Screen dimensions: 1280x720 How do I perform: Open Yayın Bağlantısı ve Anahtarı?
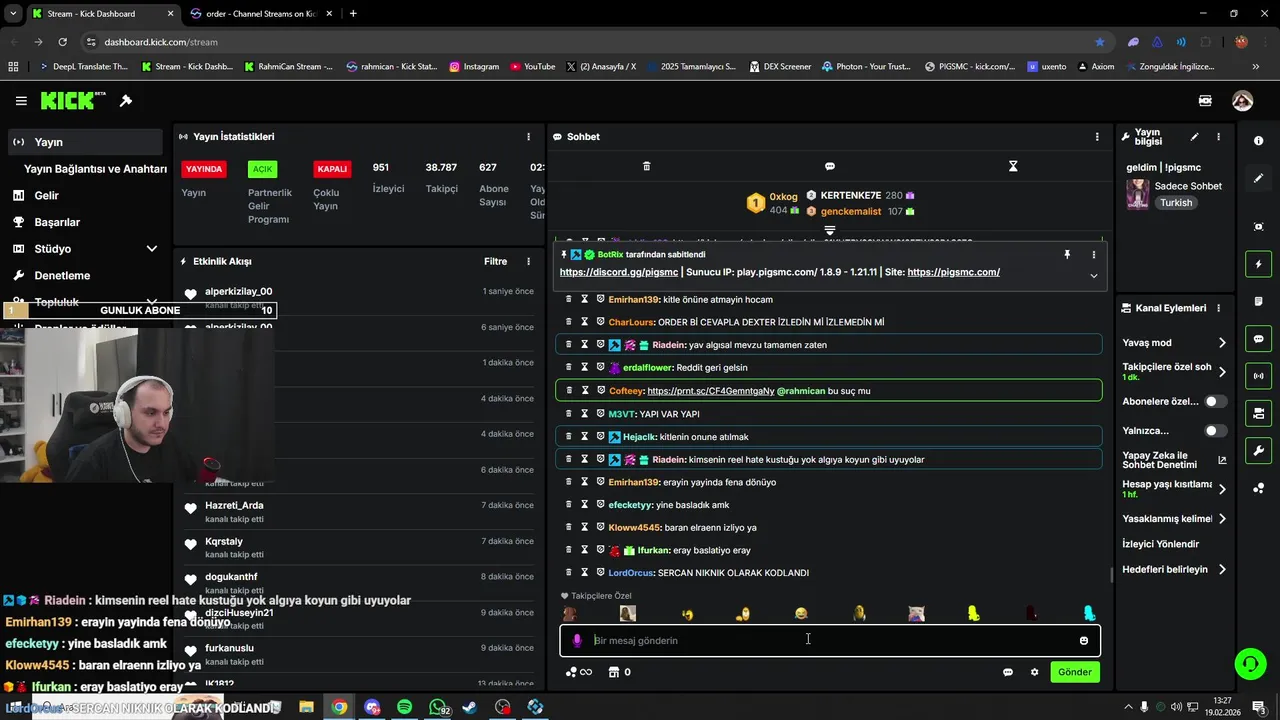point(95,169)
